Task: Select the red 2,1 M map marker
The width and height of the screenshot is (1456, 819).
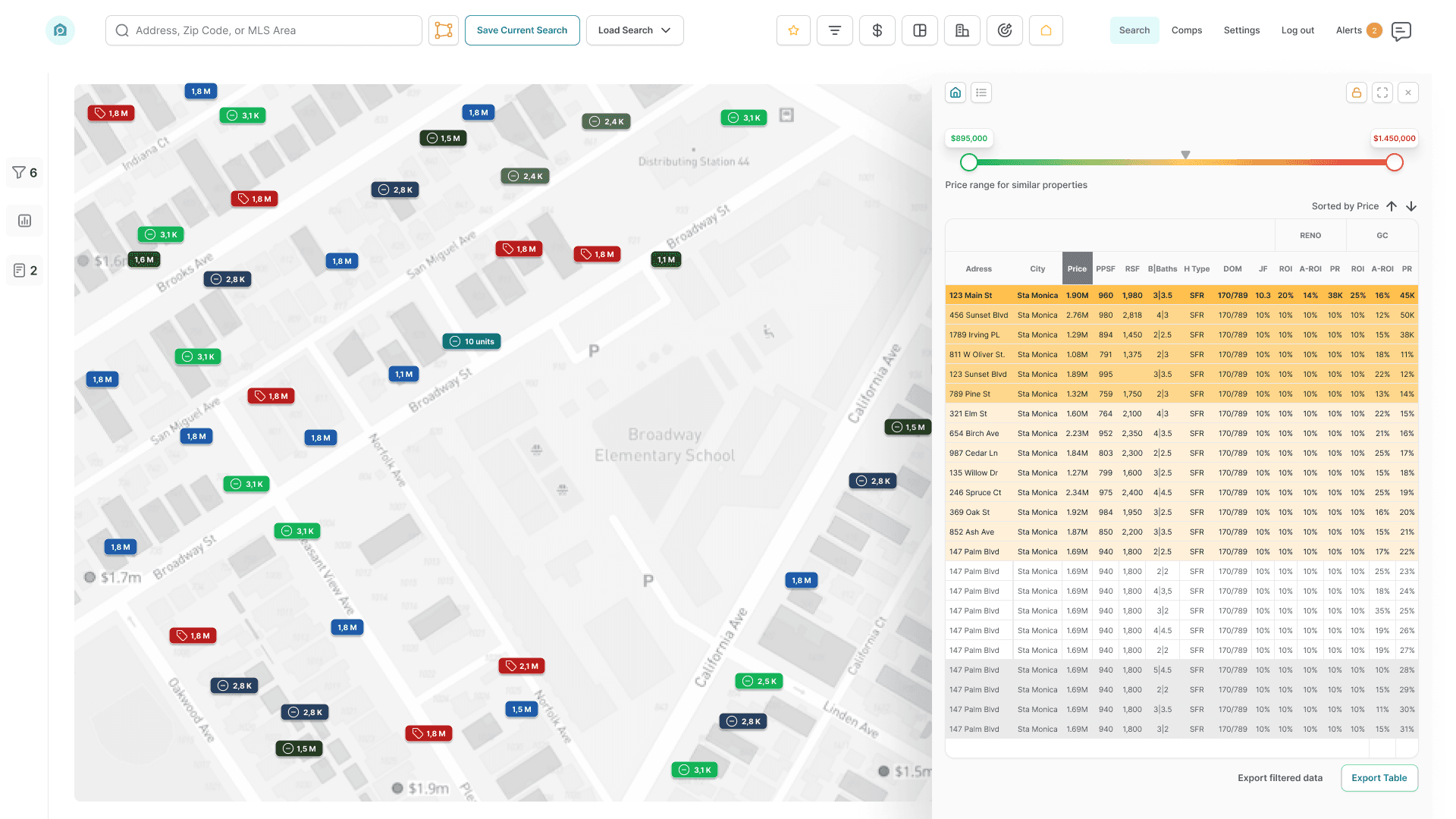Action: pos(522,666)
